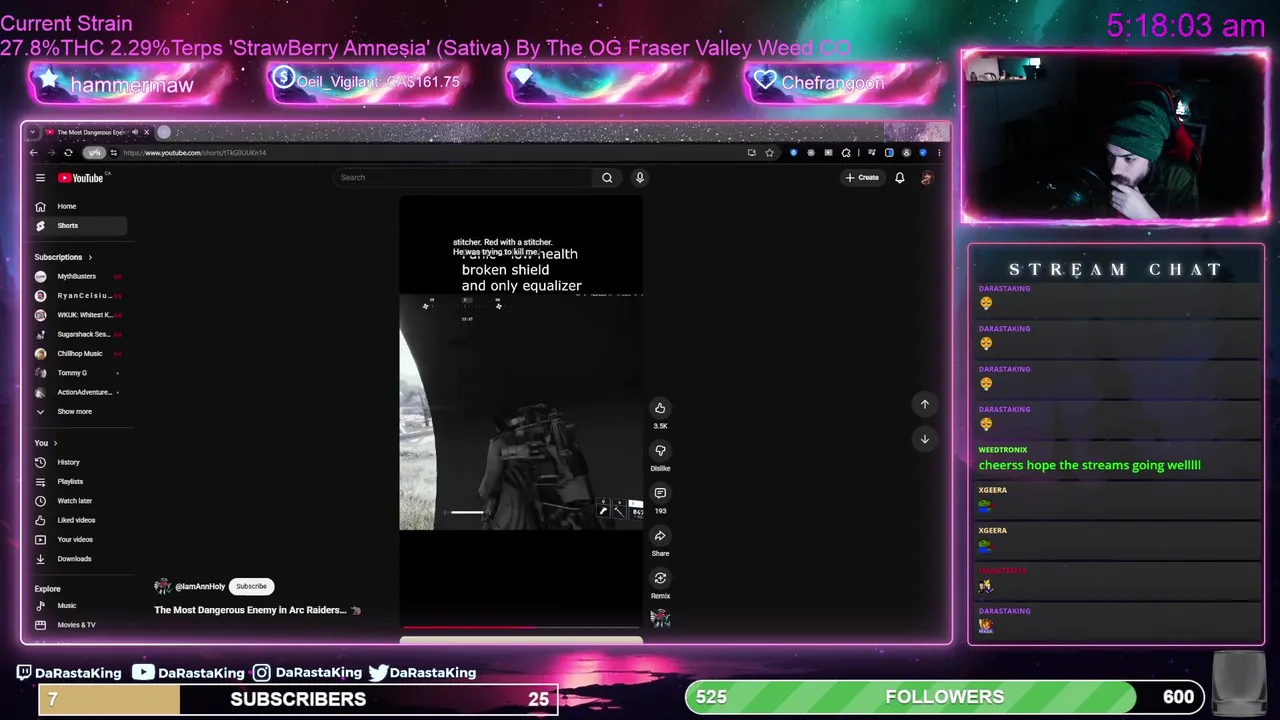Click WEEDTRONIX chat message 'cheerss hope the streams going wellll'
1280x720 pixels.
1090,465
